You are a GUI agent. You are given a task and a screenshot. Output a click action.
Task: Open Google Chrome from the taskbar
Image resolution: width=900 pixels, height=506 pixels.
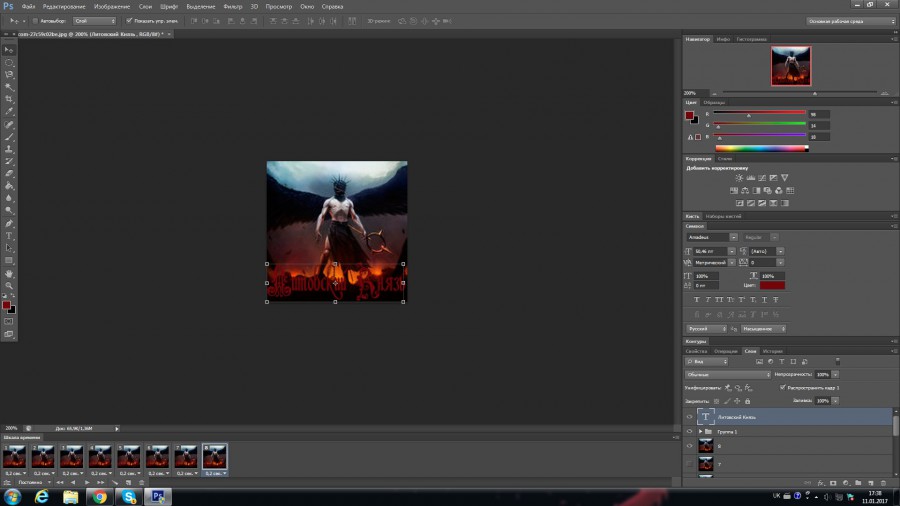[100, 496]
